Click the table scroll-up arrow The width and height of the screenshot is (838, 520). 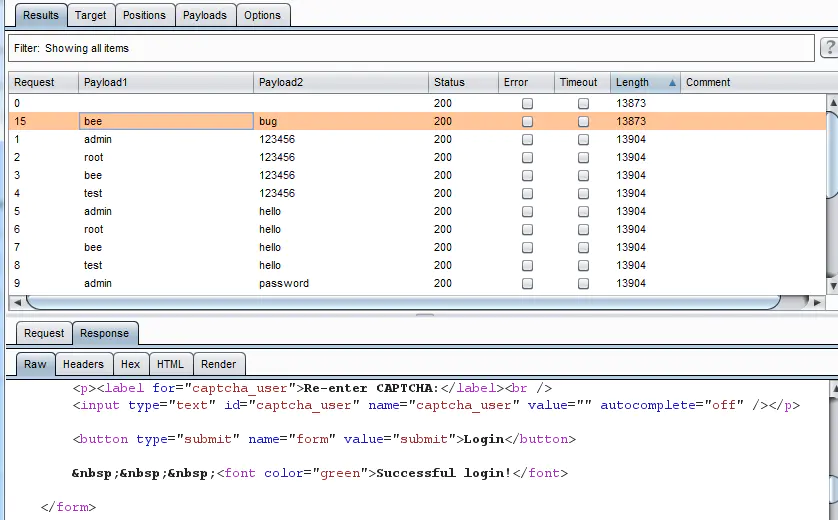(x=833, y=102)
